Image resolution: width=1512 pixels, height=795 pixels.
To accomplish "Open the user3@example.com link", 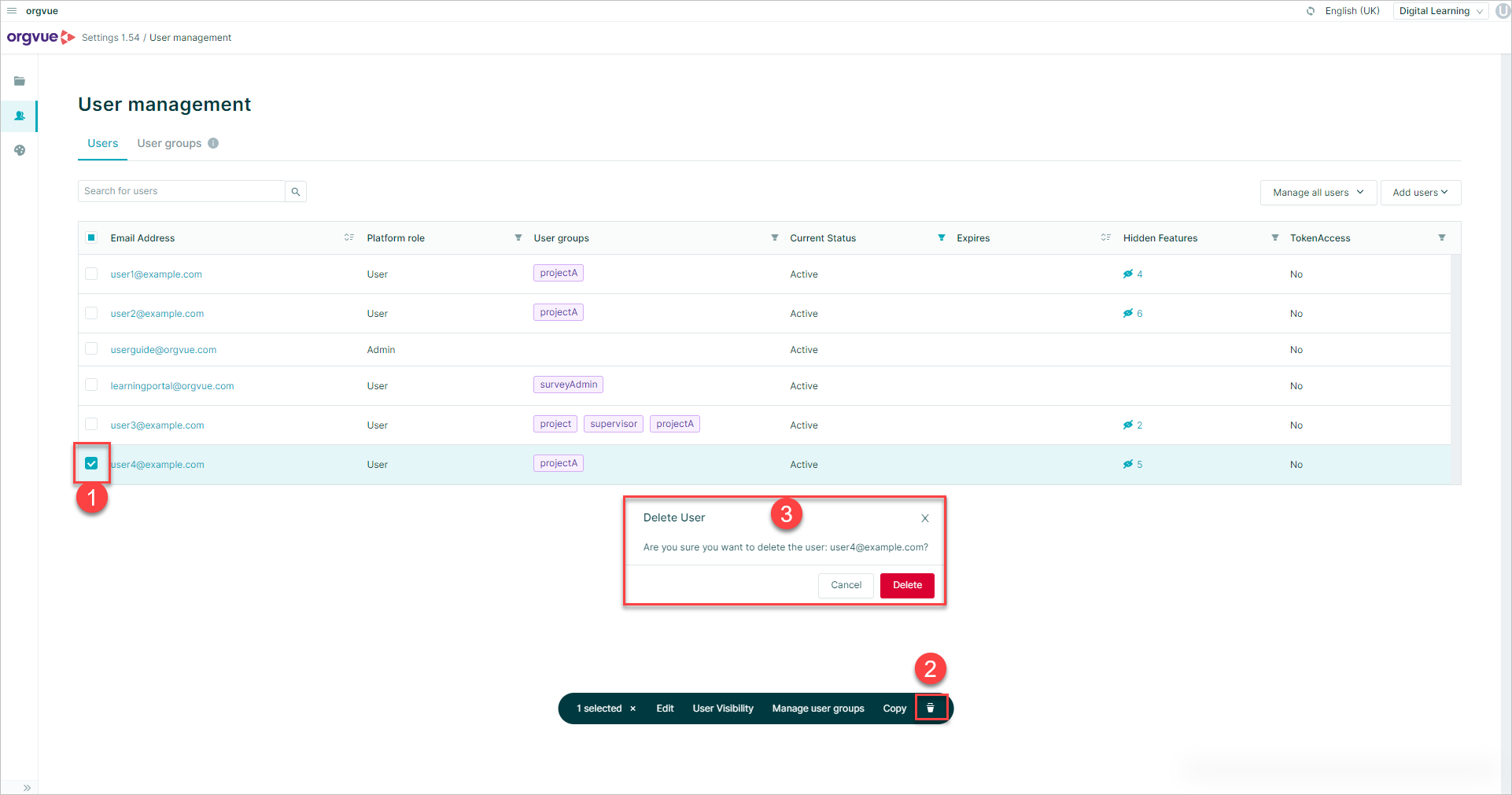I will 157,425.
